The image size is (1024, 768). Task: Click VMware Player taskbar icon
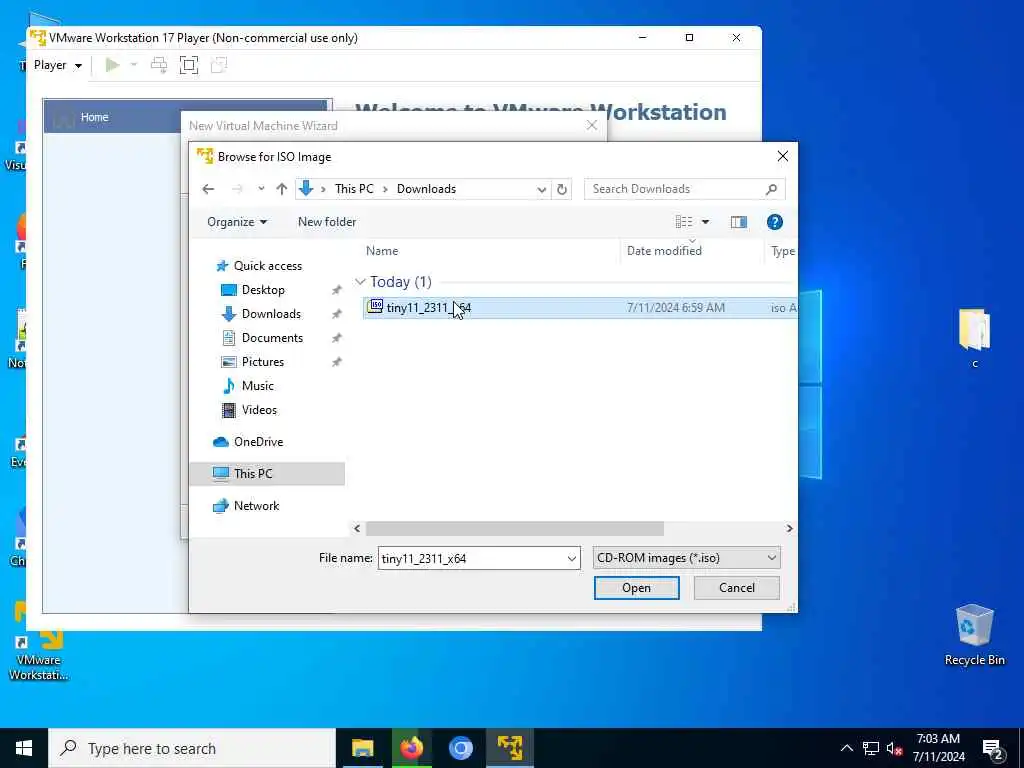click(509, 748)
